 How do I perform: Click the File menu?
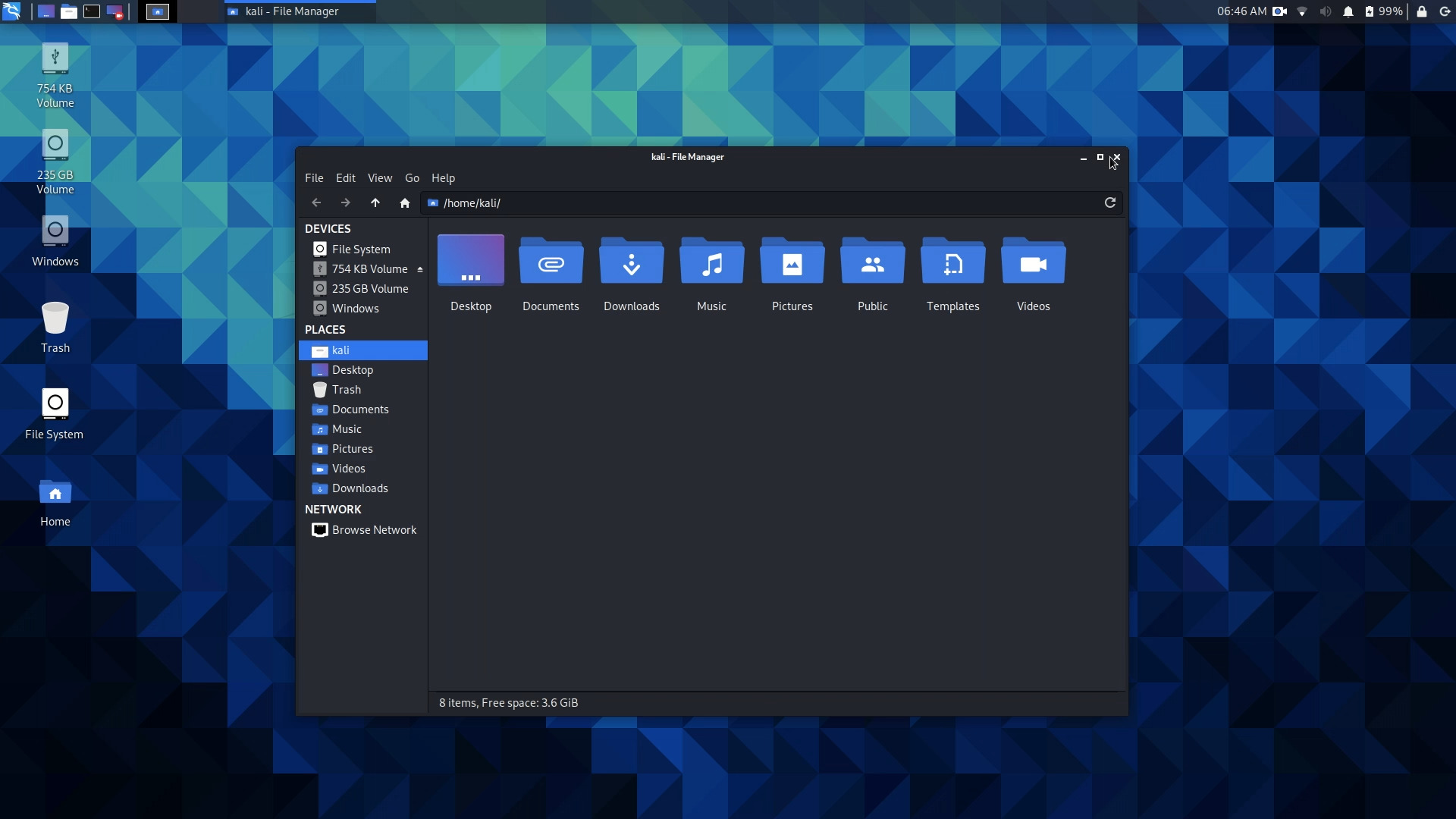click(x=313, y=177)
